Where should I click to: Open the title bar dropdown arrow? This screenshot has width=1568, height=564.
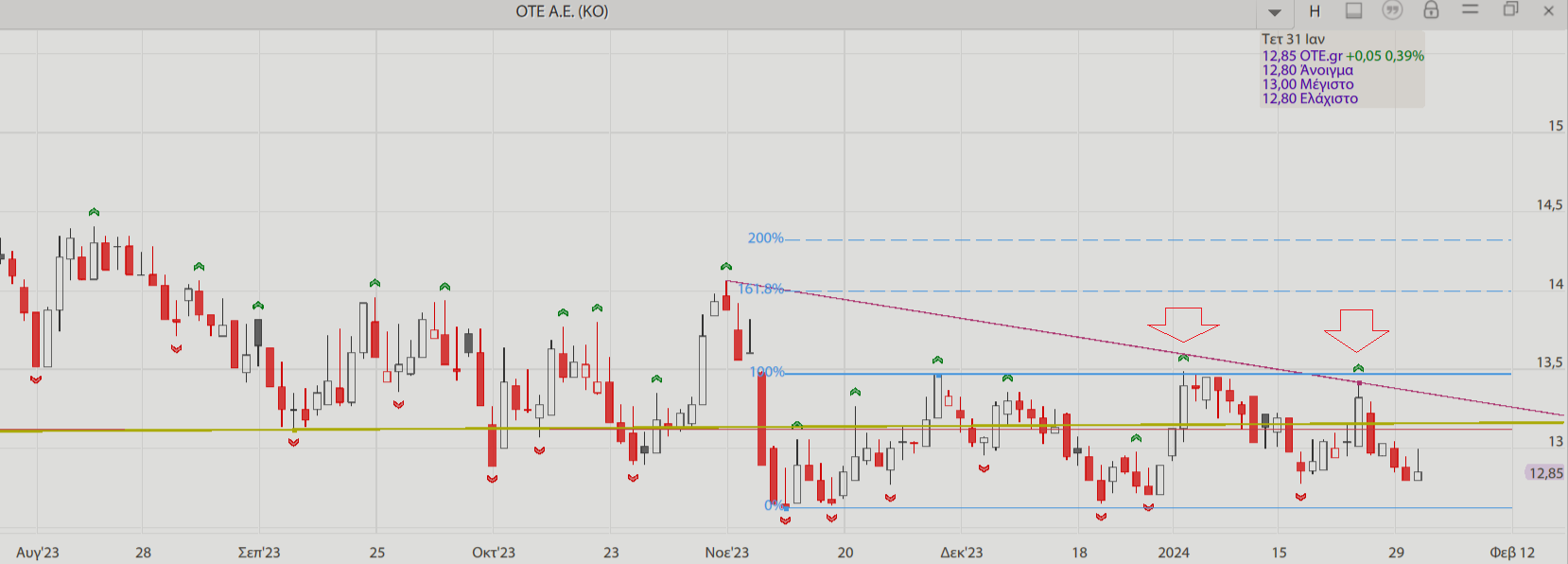tap(1275, 12)
